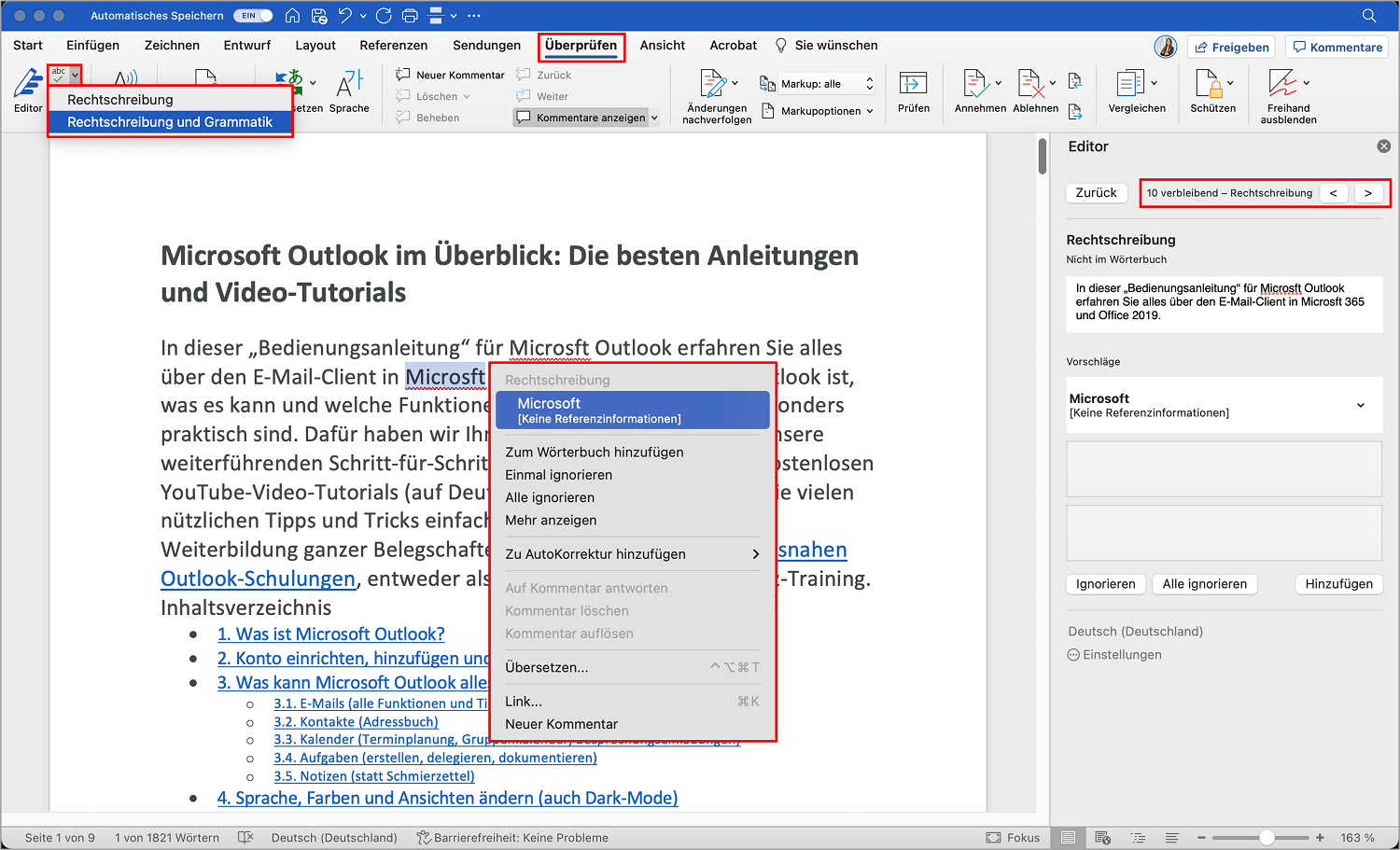Open the Kommentare button at top right
The width and height of the screenshot is (1400, 850).
(x=1337, y=48)
